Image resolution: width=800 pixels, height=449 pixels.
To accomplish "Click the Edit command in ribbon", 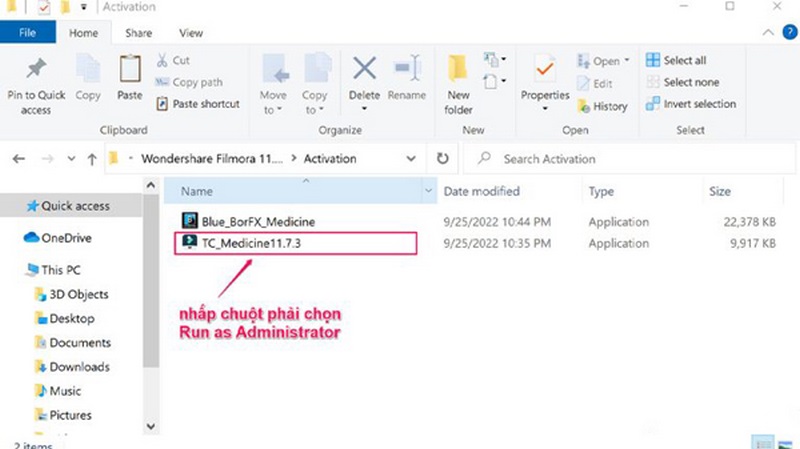I will [594, 83].
